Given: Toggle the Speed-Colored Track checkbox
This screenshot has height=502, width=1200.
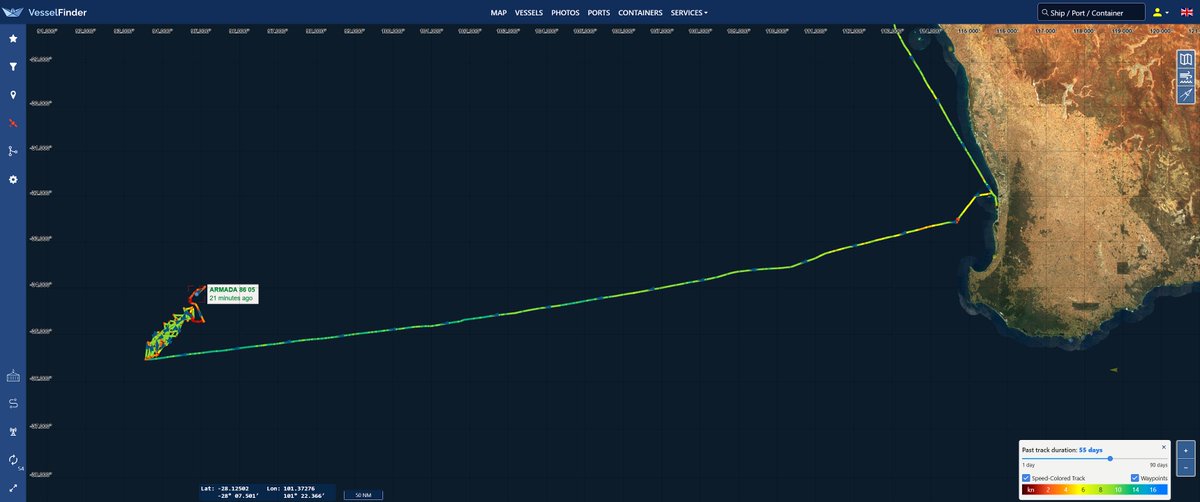Looking at the screenshot, I should [1027, 479].
